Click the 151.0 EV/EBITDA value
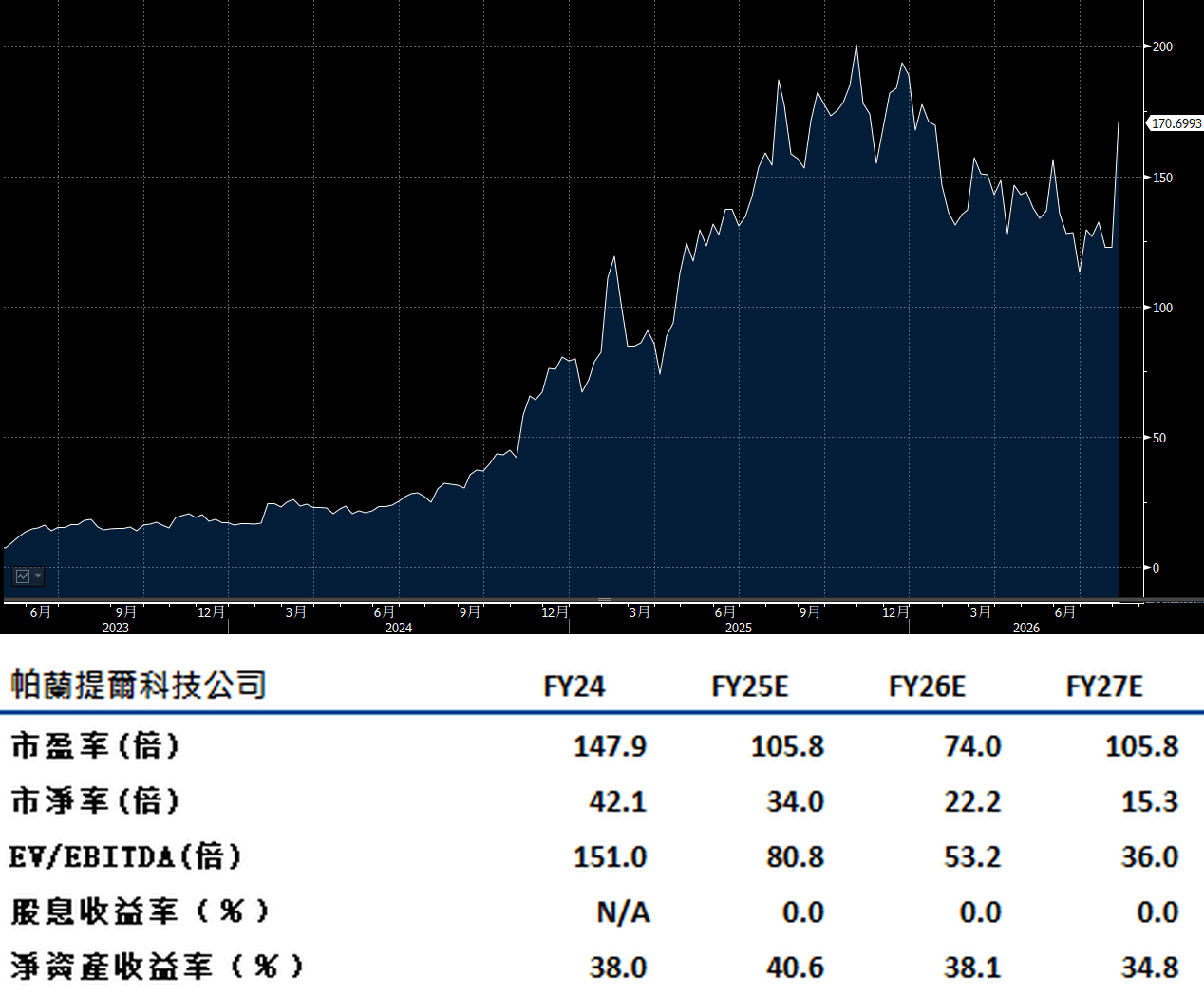This screenshot has height=996, width=1204. pos(610,856)
